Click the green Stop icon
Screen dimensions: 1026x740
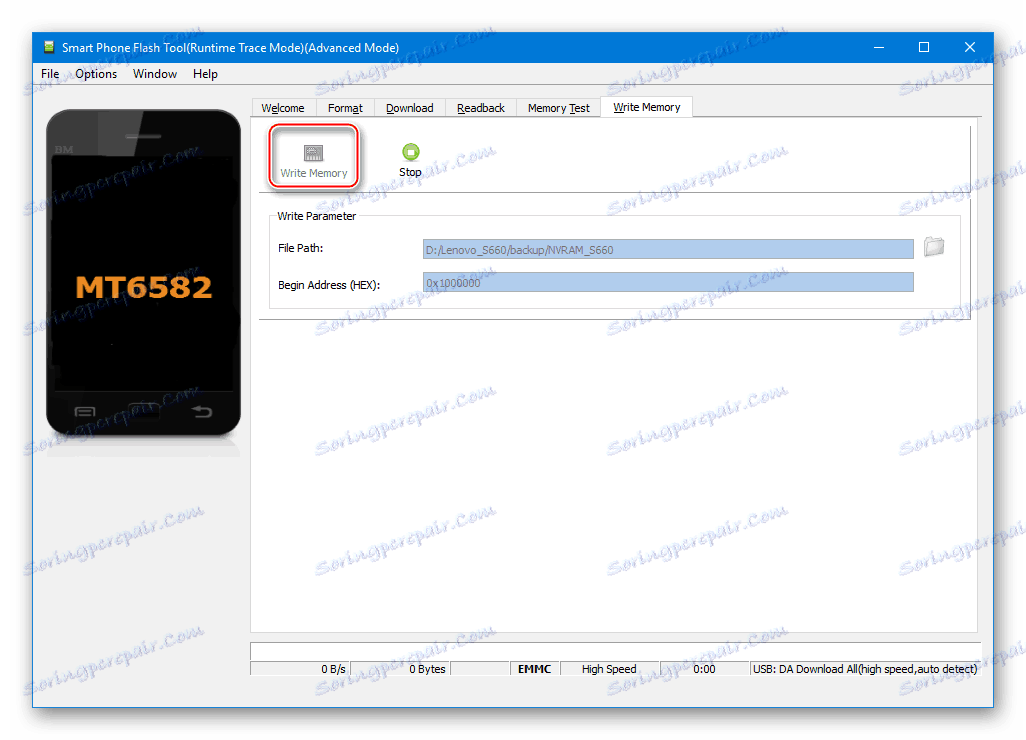[x=410, y=156]
